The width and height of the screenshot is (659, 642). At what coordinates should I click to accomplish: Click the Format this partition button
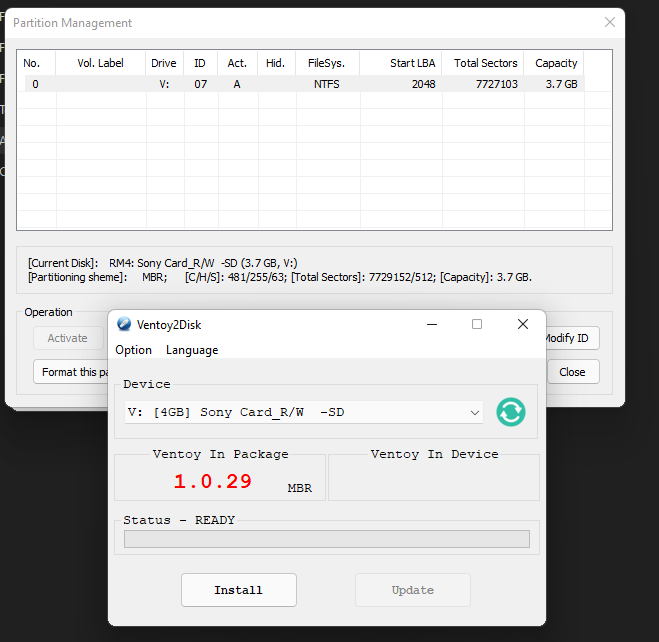point(71,372)
